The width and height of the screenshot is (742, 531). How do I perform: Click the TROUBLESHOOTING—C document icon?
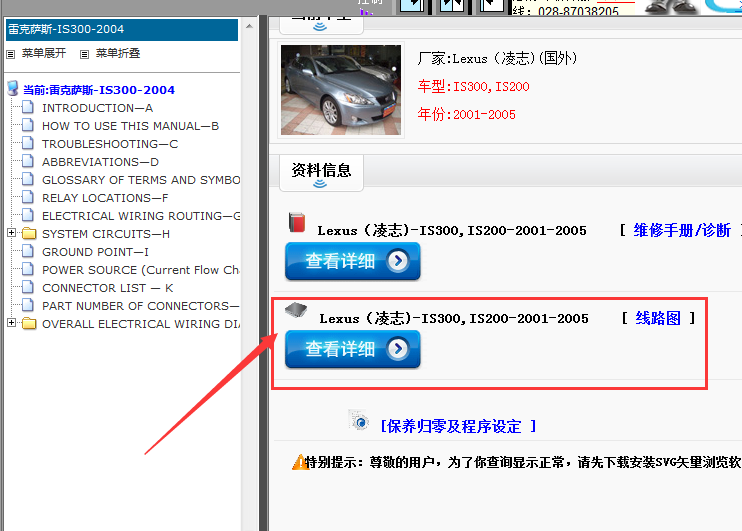(x=28, y=143)
